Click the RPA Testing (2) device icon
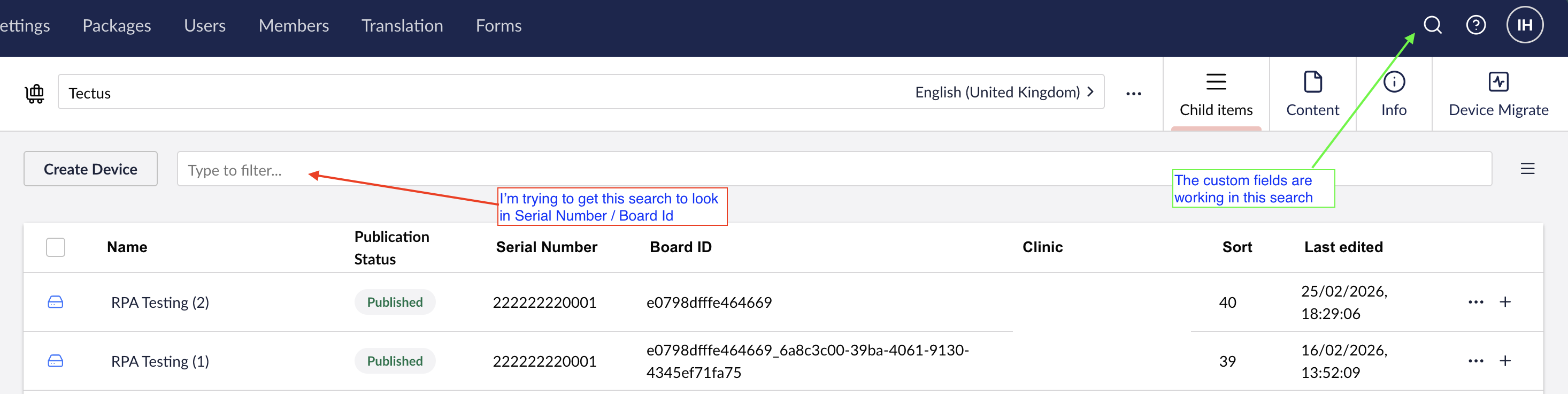Image resolution: width=1568 pixels, height=394 pixels. (56, 302)
